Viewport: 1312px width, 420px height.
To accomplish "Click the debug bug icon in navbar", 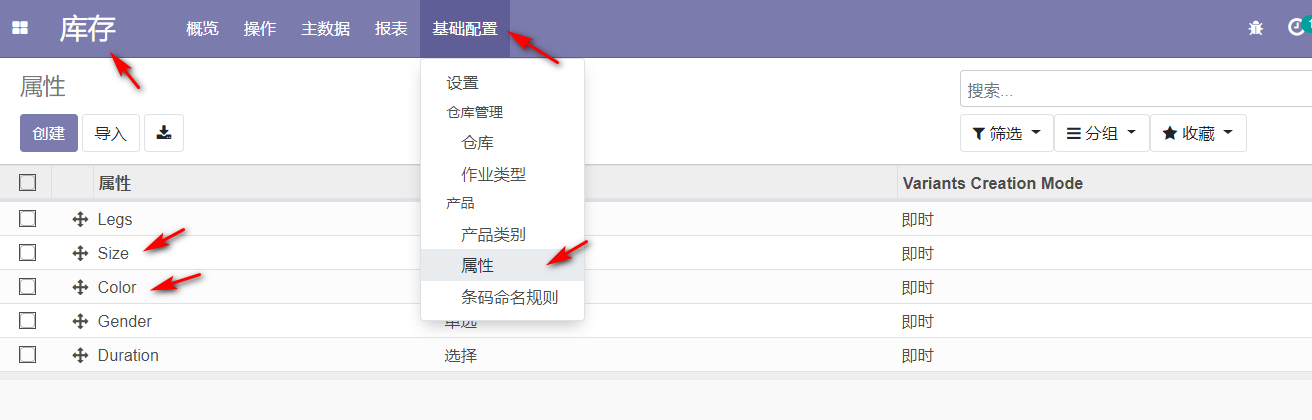I will coord(1256,29).
